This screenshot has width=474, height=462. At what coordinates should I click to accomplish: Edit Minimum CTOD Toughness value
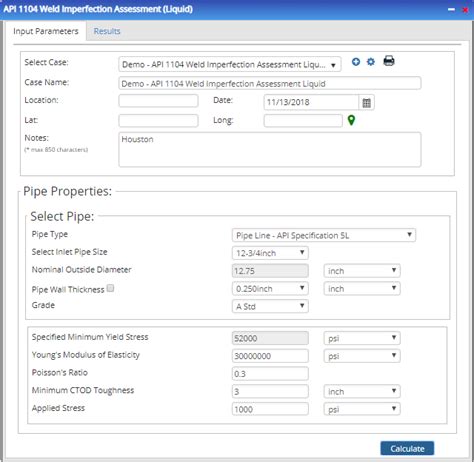pos(270,391)
